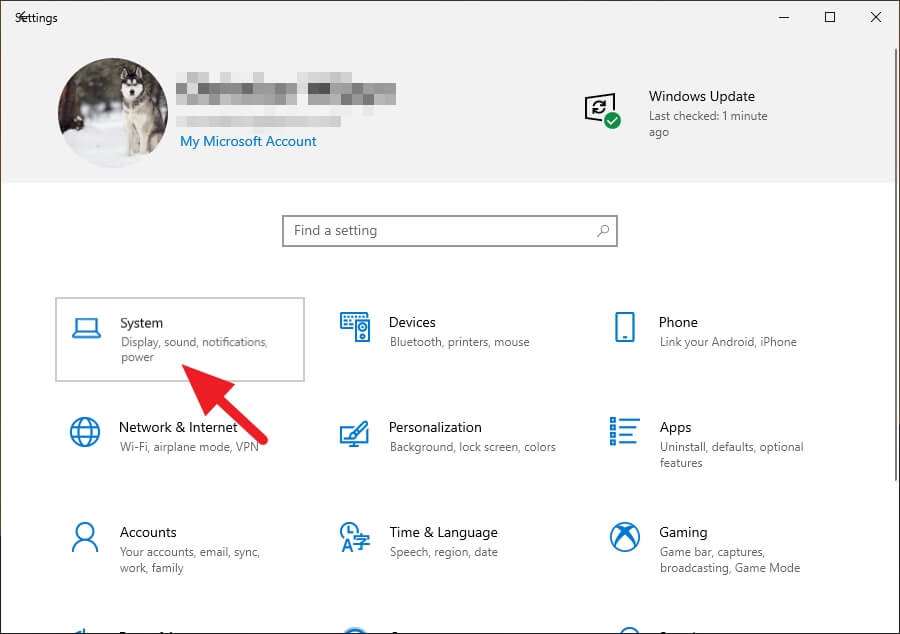Open Personalization via the display brush icon

coord(355,433)
